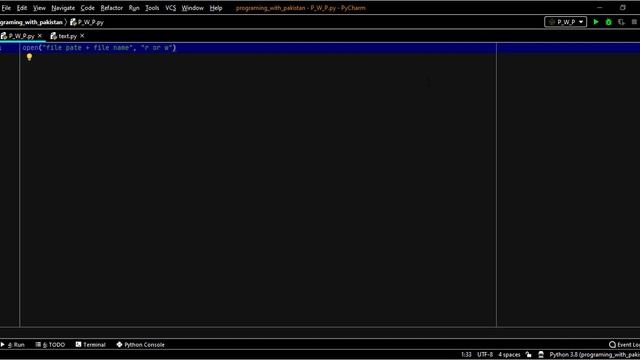Open the Python 3.8 interpreter selector
Image resolution: width=640 pixels, height=360 pixels.
(x=594, y=355)
